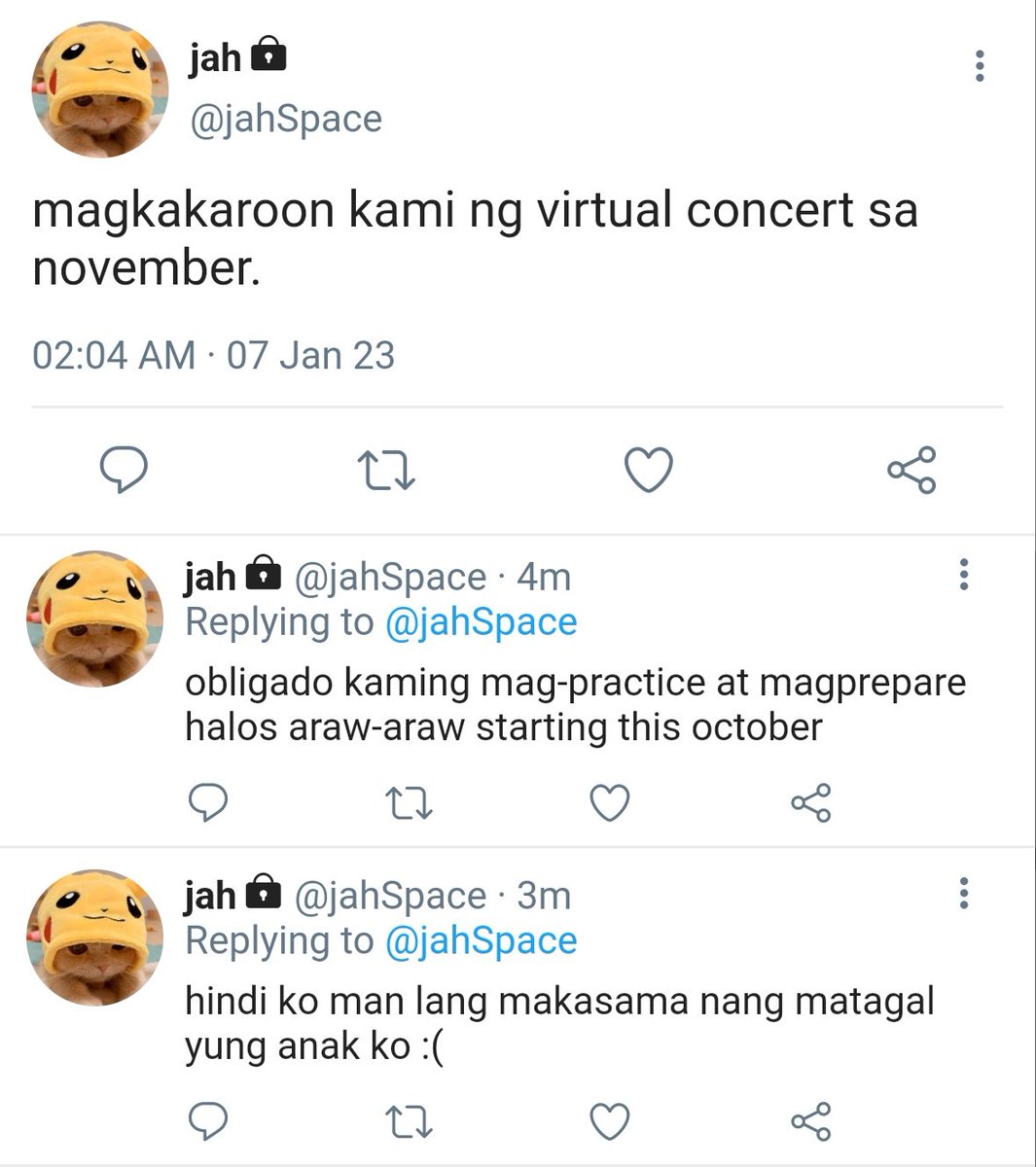This screenshot has height=1167, width=1036.
Task: Share the 'hindi ko man lang' reply
Action: click(x=811, y=1121)
